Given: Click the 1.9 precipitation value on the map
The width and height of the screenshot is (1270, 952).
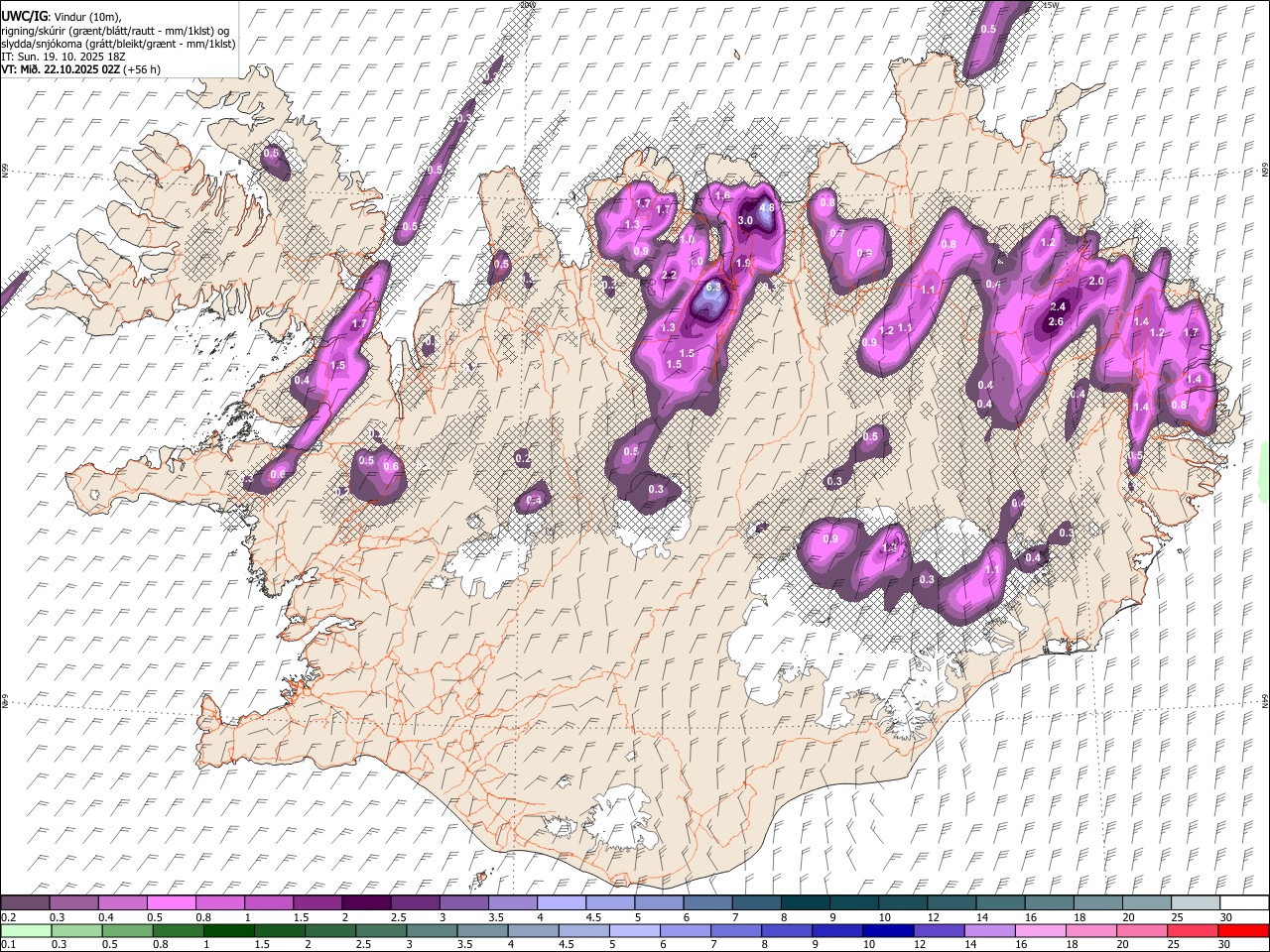Looking at the screenshot, I should pyautogui.click(x=743, y=263).
